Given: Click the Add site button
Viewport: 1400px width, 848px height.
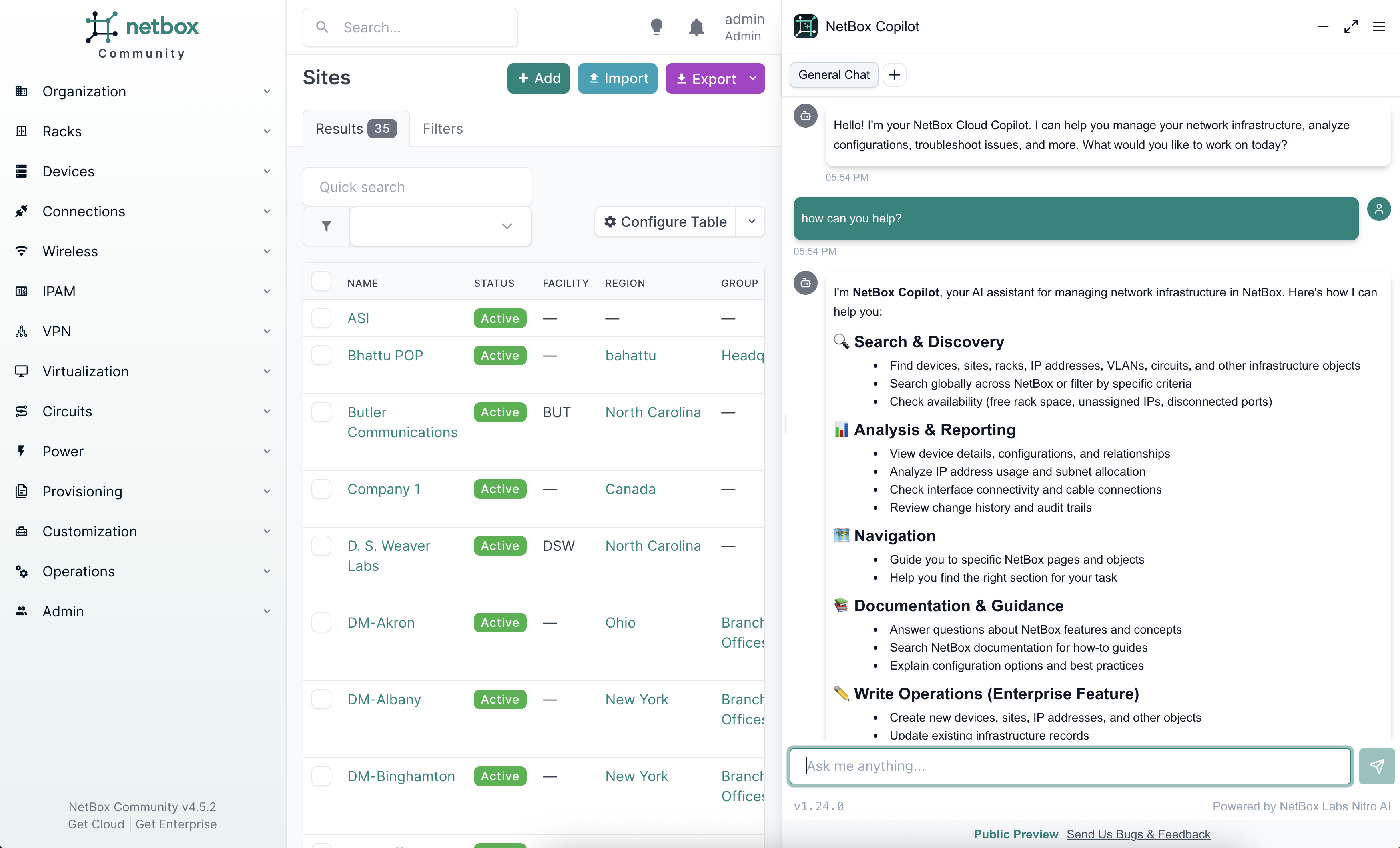Looking at the screenshot, I should click(538, 78).
